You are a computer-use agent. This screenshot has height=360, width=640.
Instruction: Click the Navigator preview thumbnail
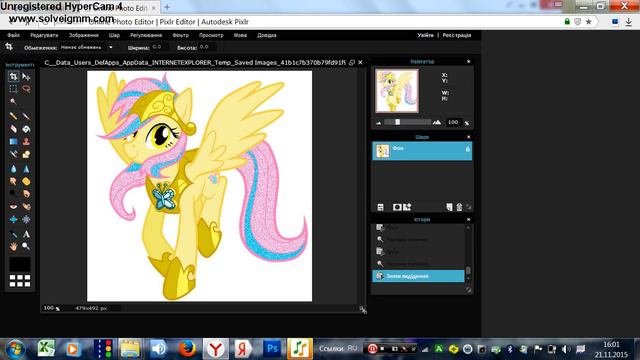point(397,91)
